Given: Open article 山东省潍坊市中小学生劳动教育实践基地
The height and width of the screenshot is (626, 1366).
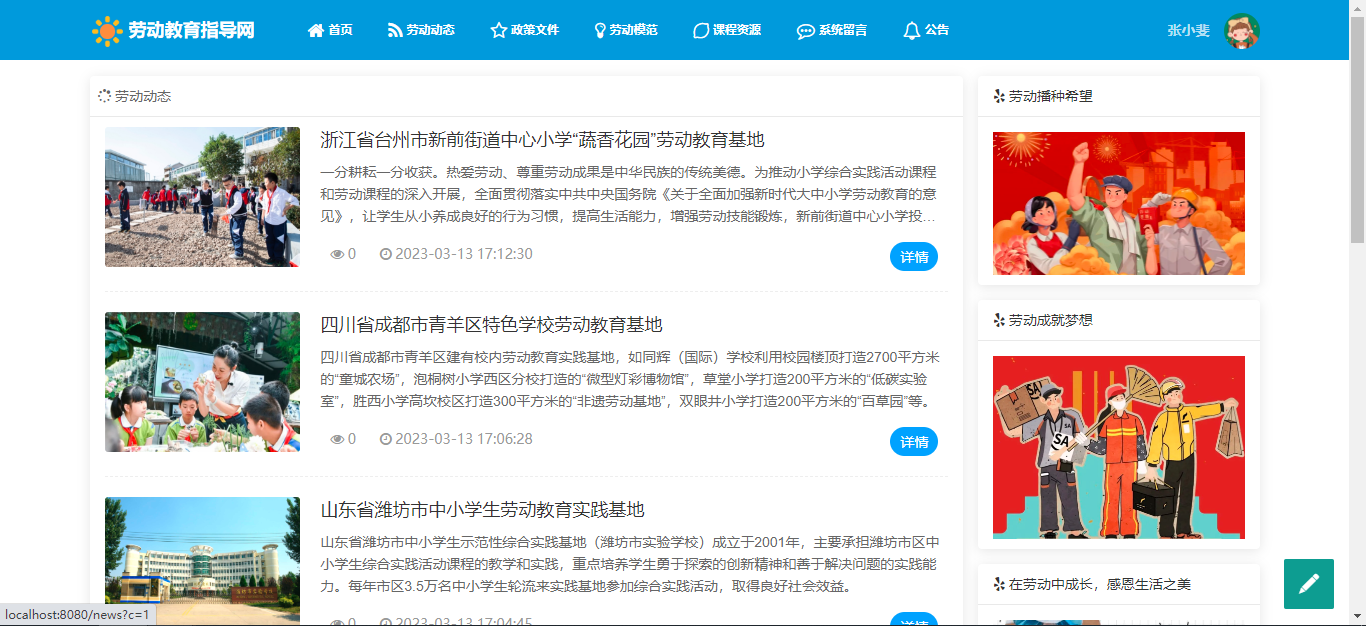Looking at the screenshot, I should tap(482, 510).
